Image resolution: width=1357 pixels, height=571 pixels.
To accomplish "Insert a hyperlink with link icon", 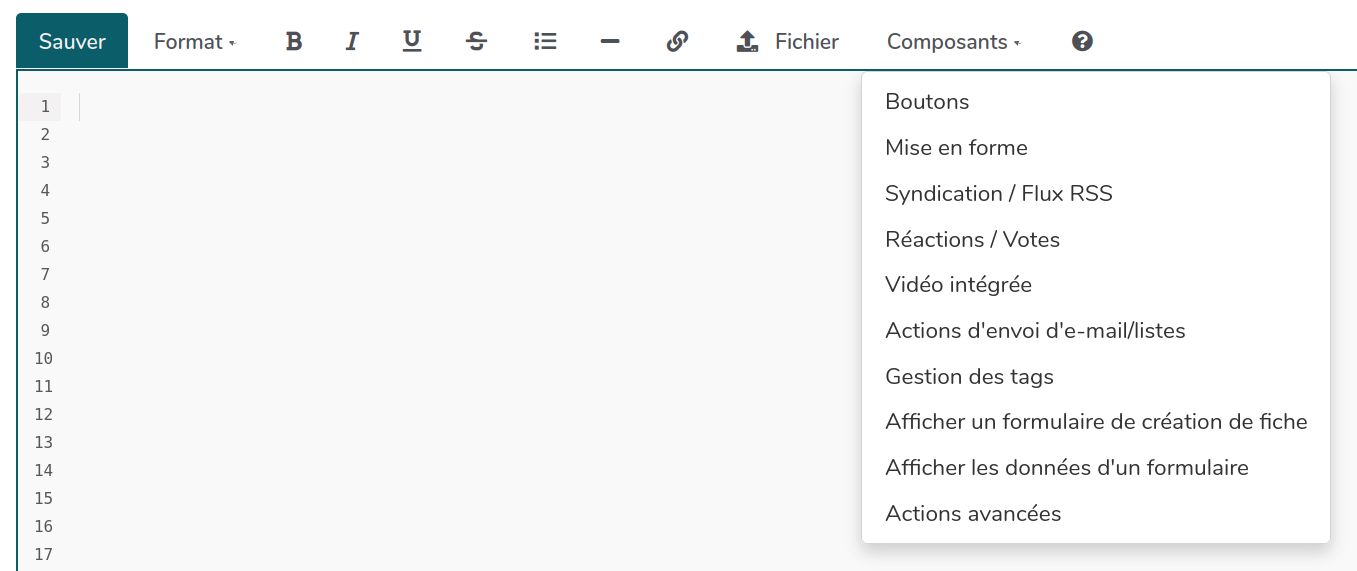I will [677, 41].
